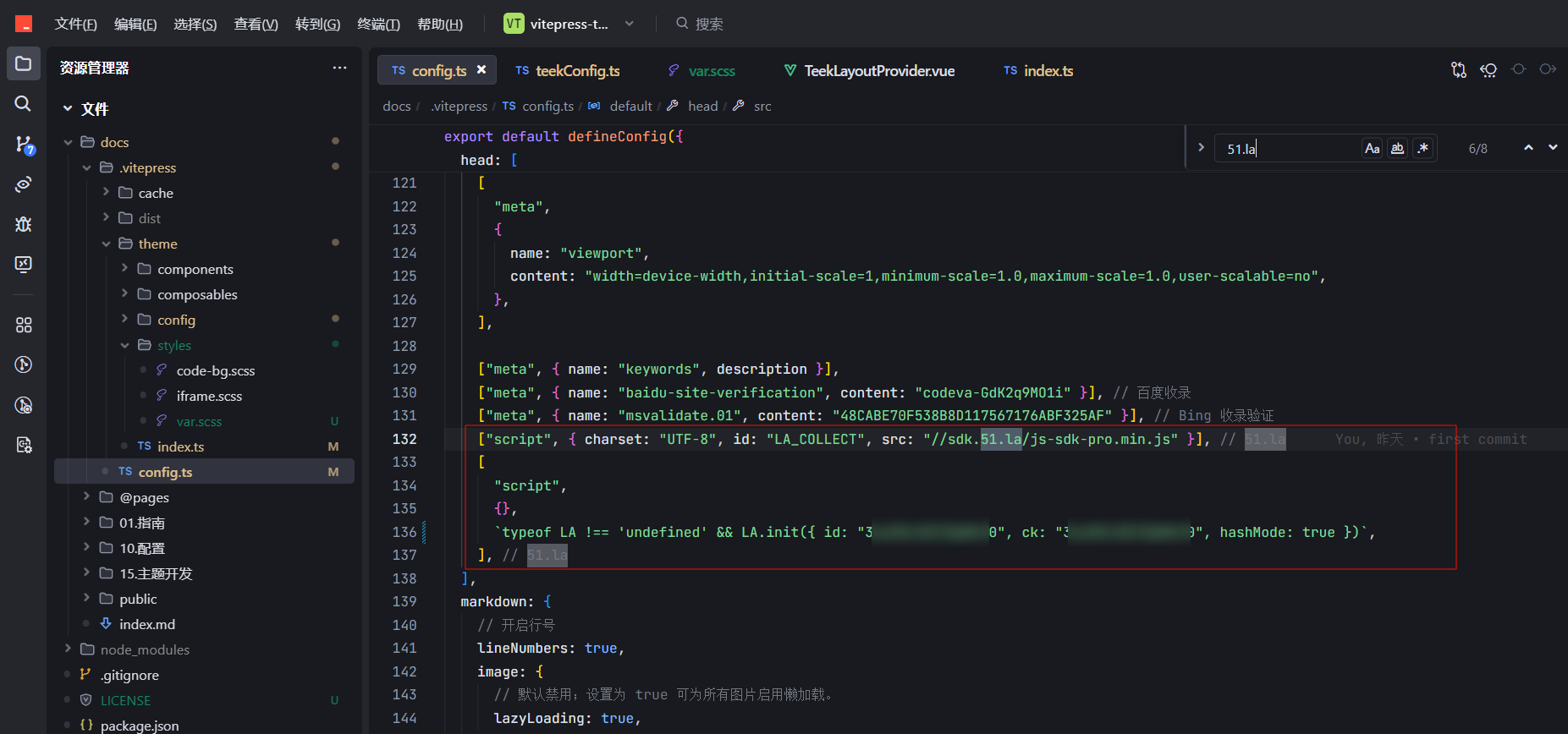
Task: Open the Explorer view in activity bar
Action: click(x=24, y=63)
